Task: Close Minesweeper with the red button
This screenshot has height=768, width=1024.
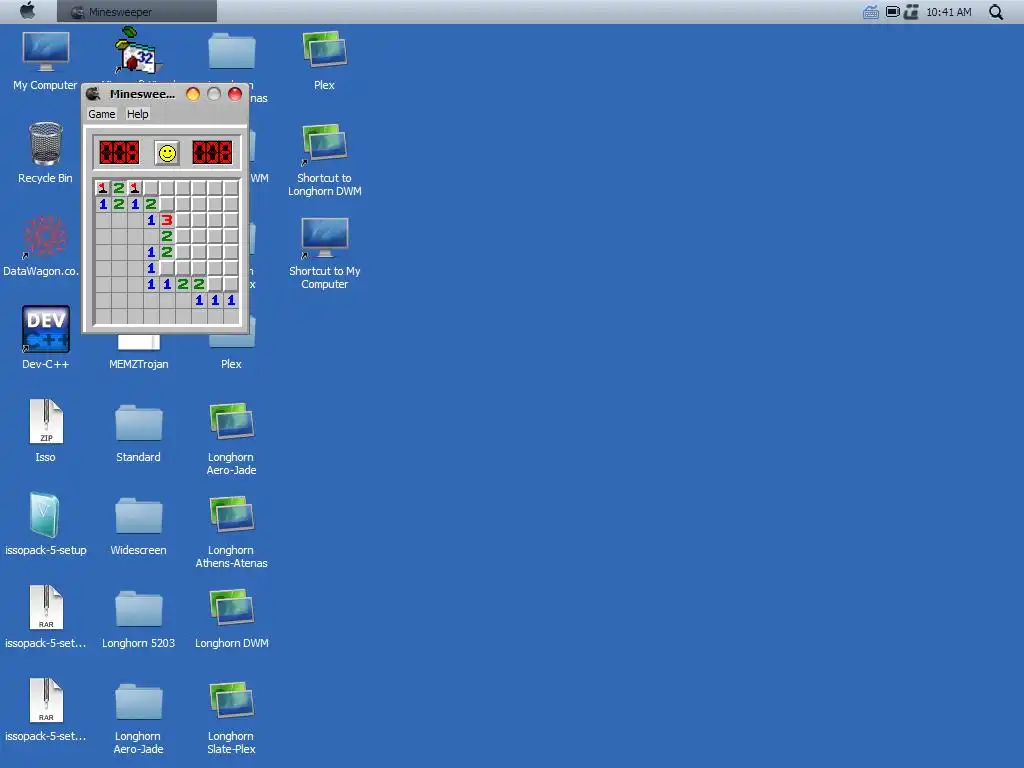Action: click(235, 94)
